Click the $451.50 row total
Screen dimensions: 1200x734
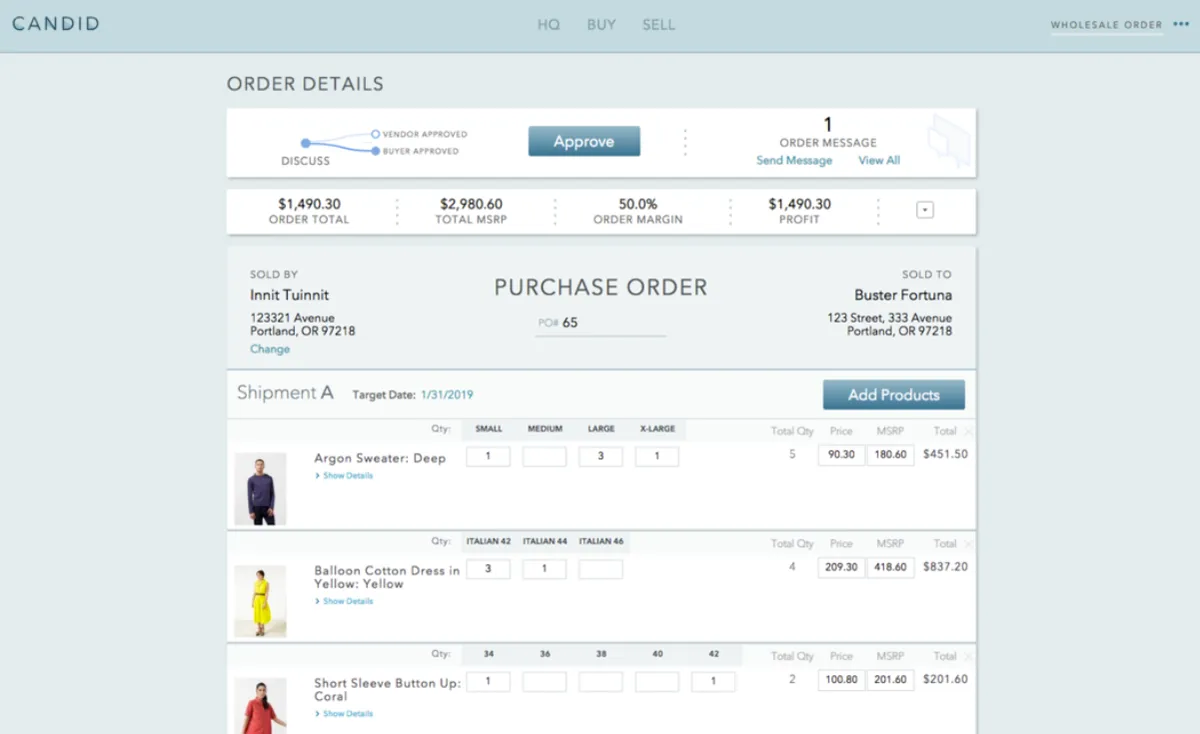click(x=945, y=454)
